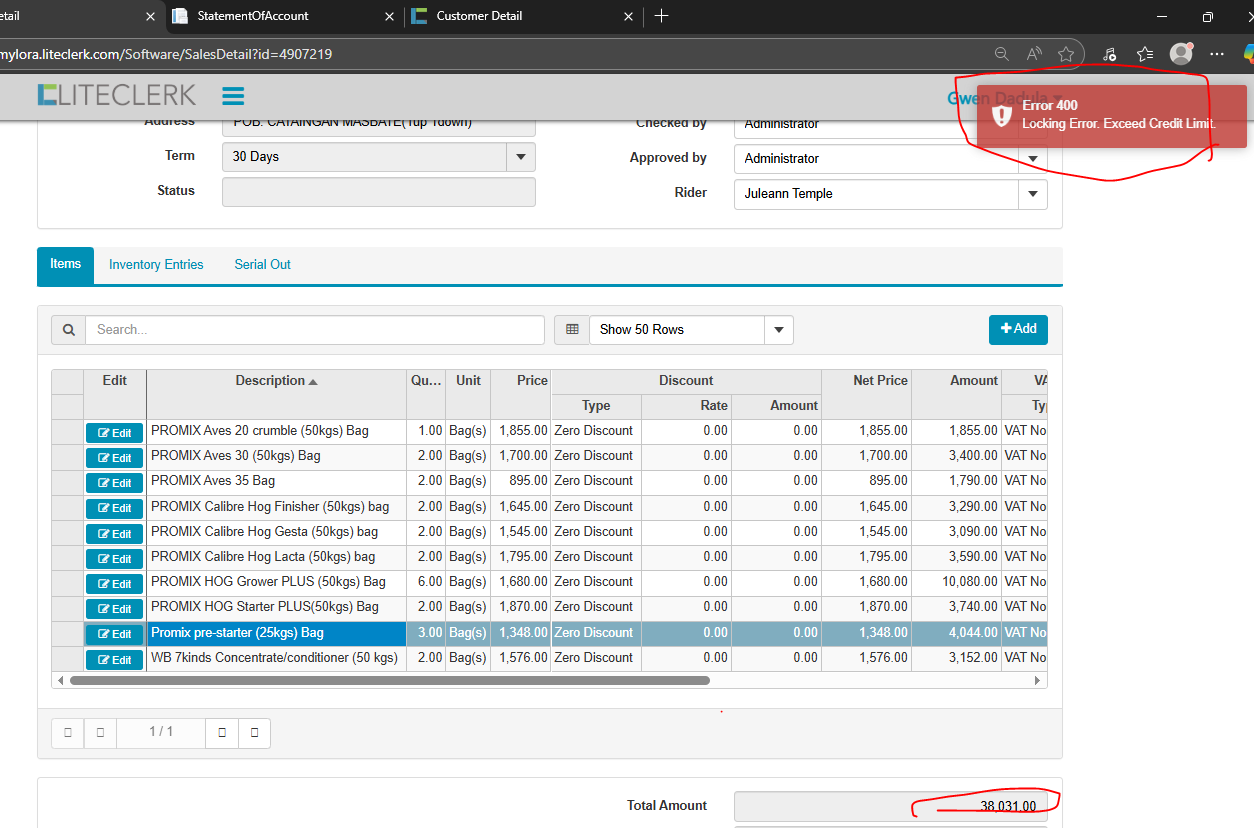1254x828 pixels.
Task: Open the LiteClerk hamburger menu
Action: pos(233,96)
